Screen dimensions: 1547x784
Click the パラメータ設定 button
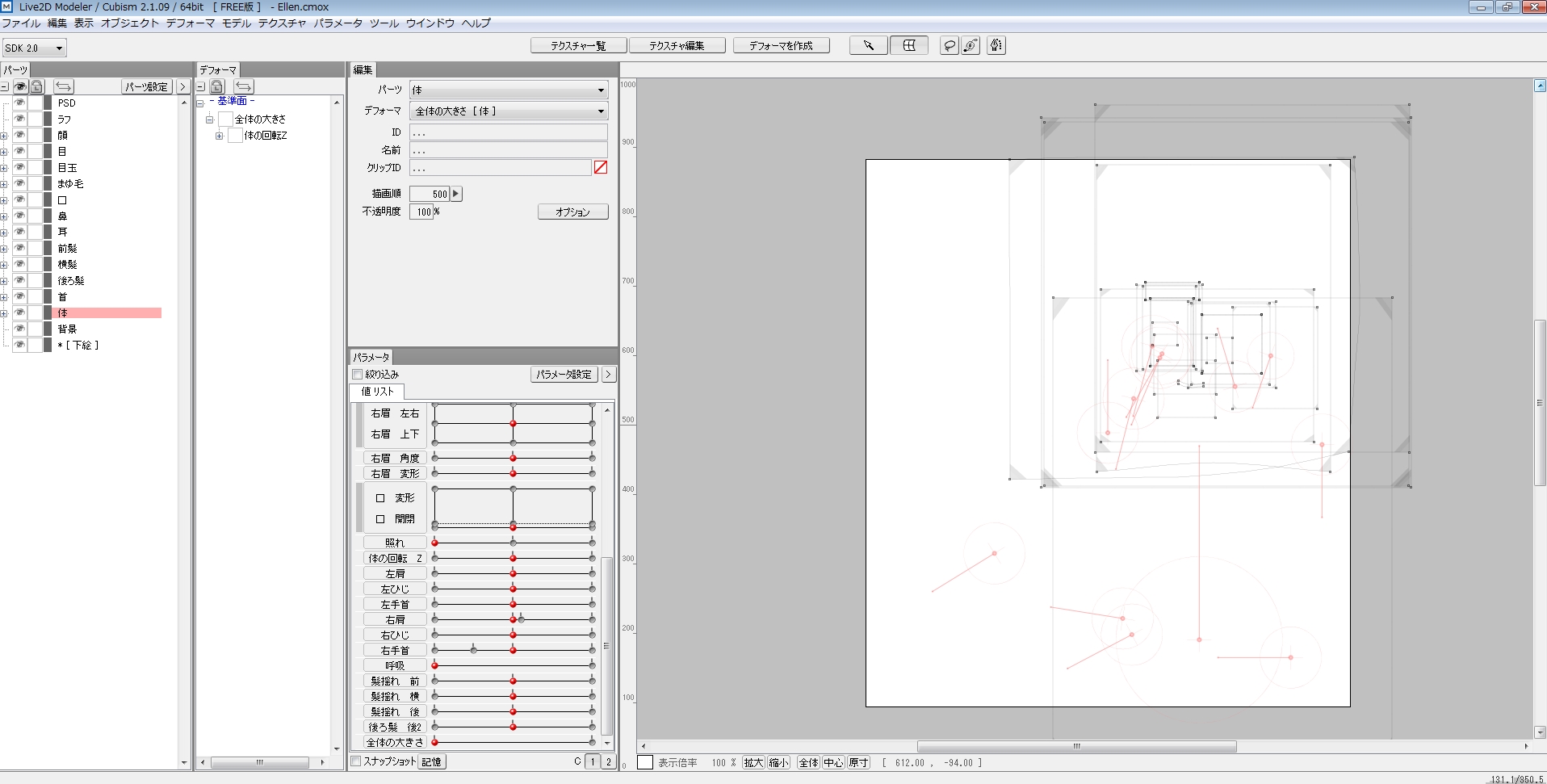(564, 375)
